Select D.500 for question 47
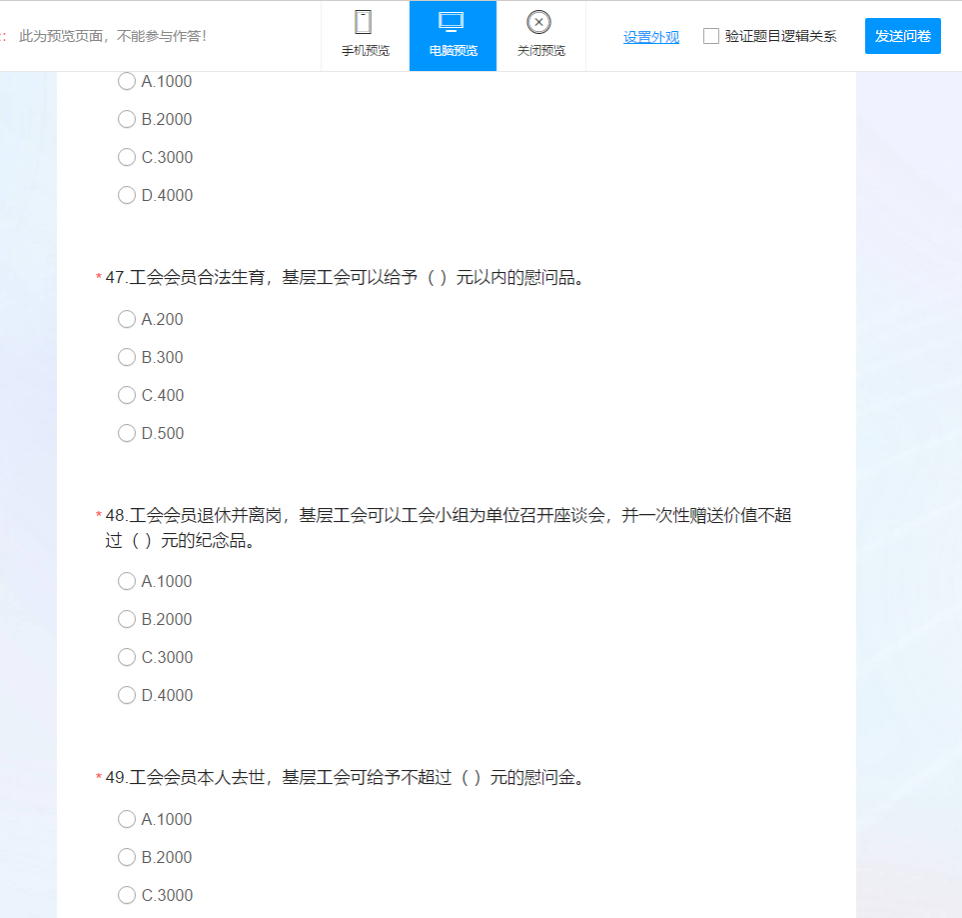Viewport: 962px width, 918px height. point(127,433)
